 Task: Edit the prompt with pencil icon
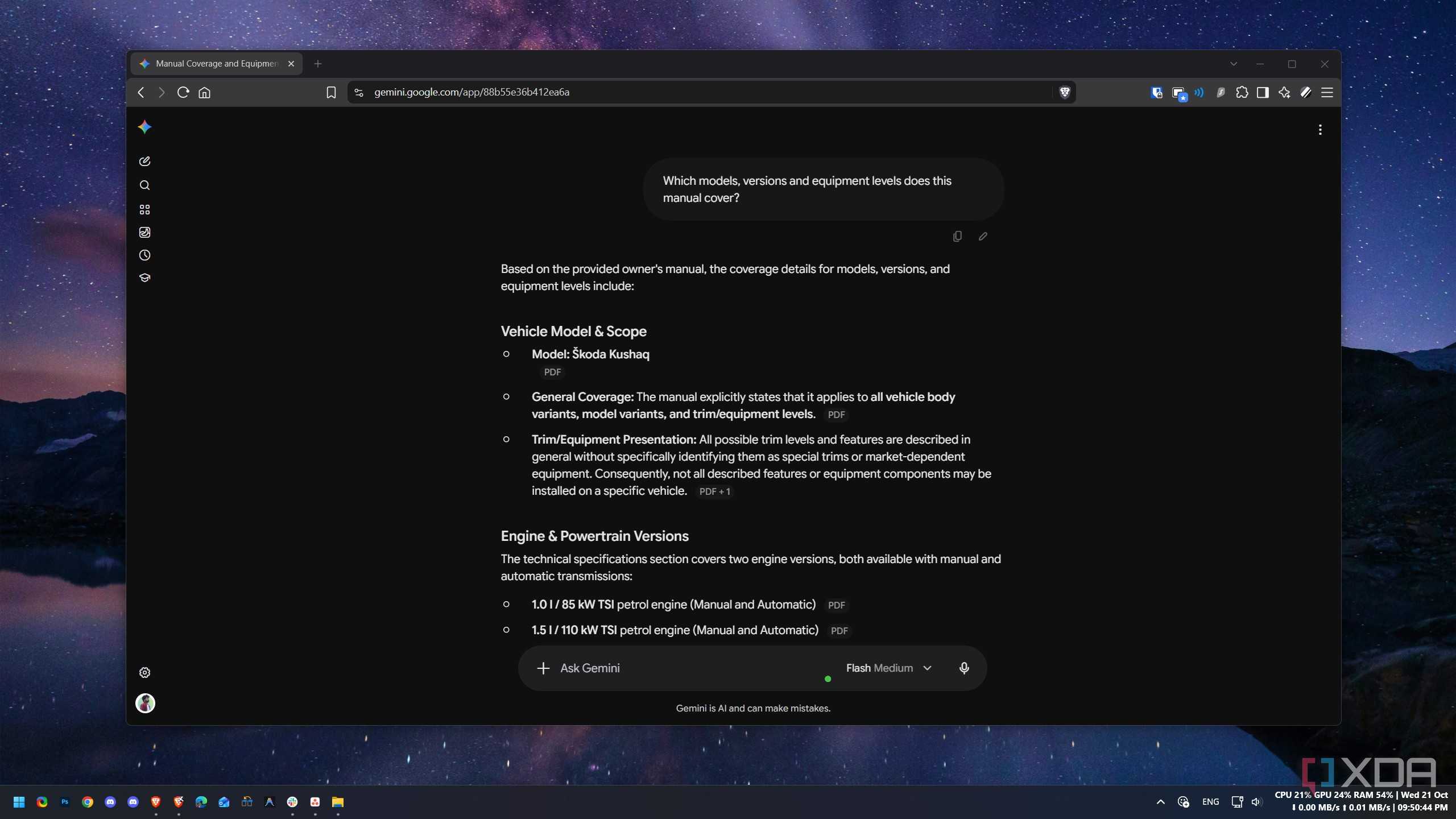click(x=983, y=236)
